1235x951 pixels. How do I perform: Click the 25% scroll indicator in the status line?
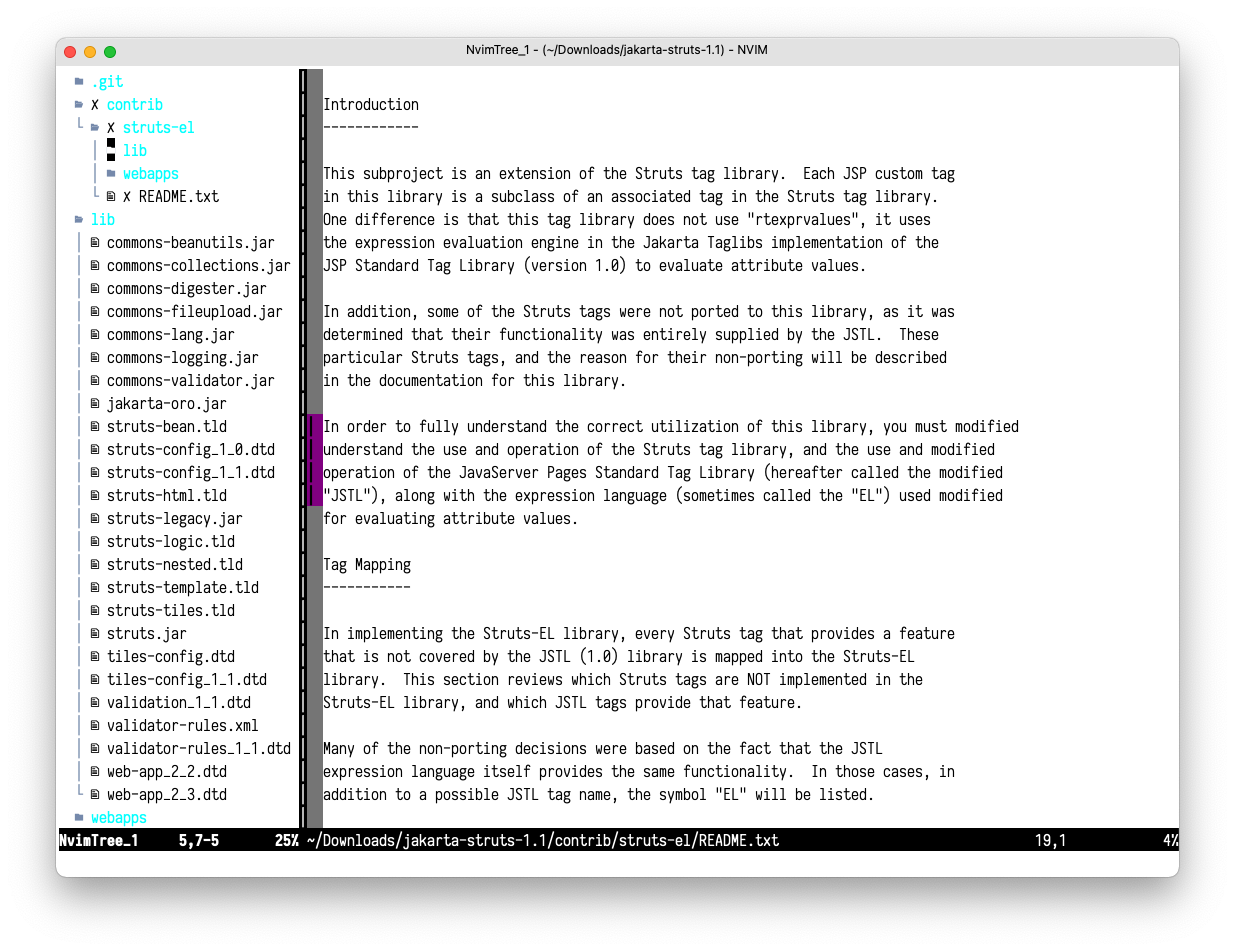point(287,841)
